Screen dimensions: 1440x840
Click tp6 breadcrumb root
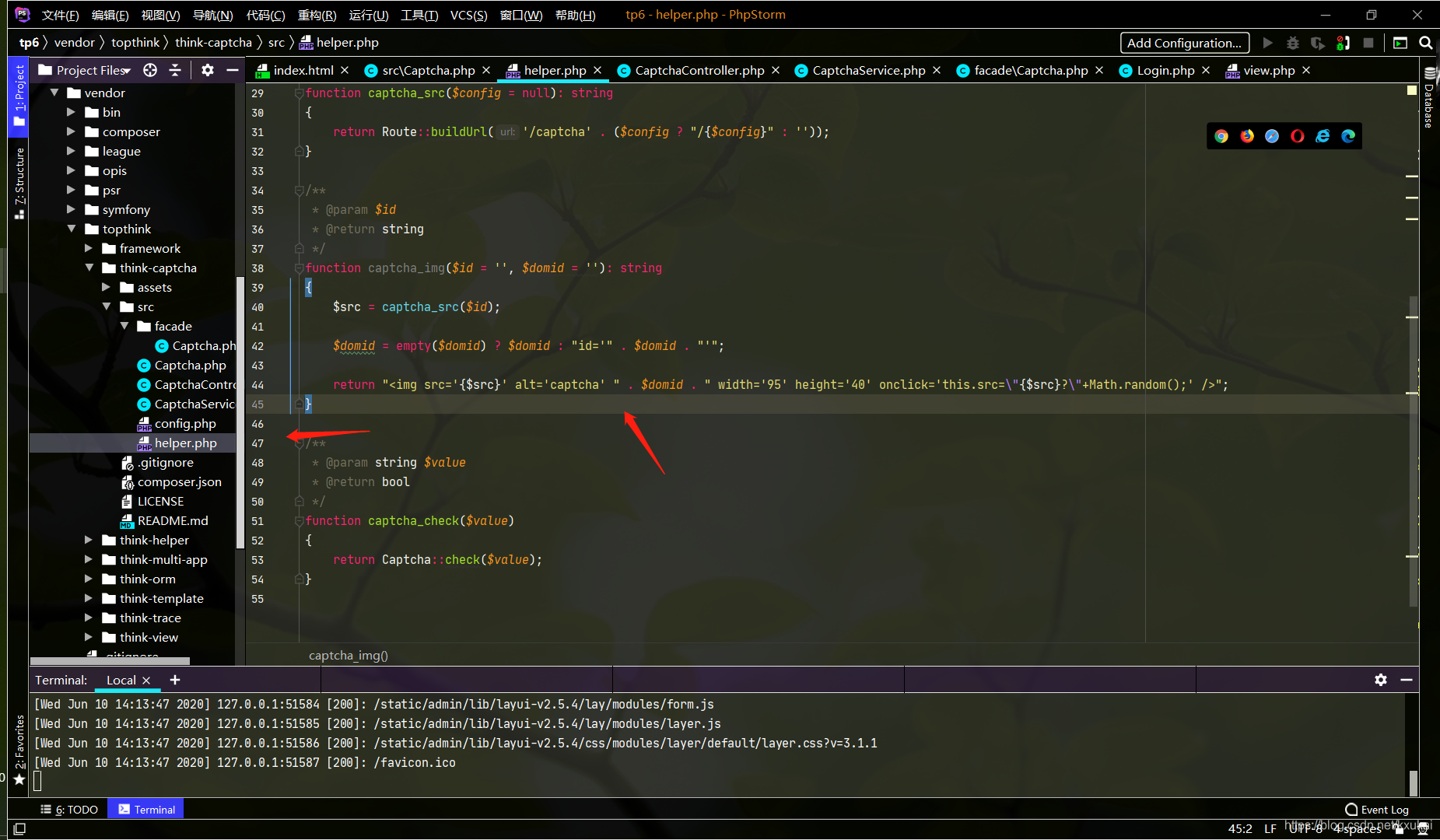coord(29,43)
